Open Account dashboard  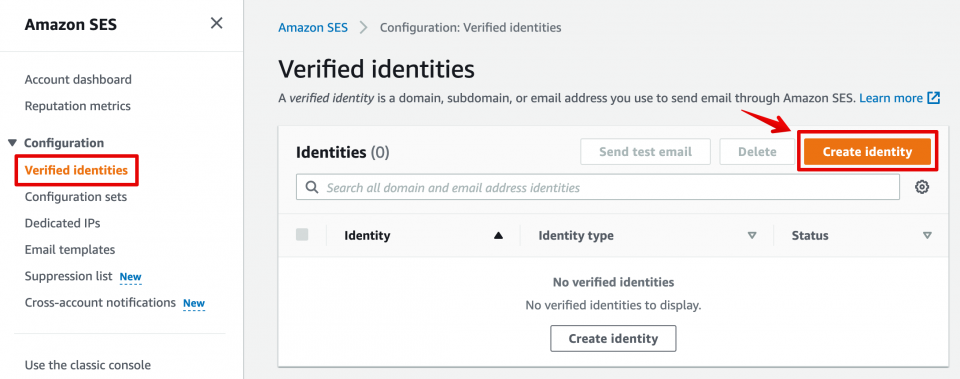tap(78, 80)
